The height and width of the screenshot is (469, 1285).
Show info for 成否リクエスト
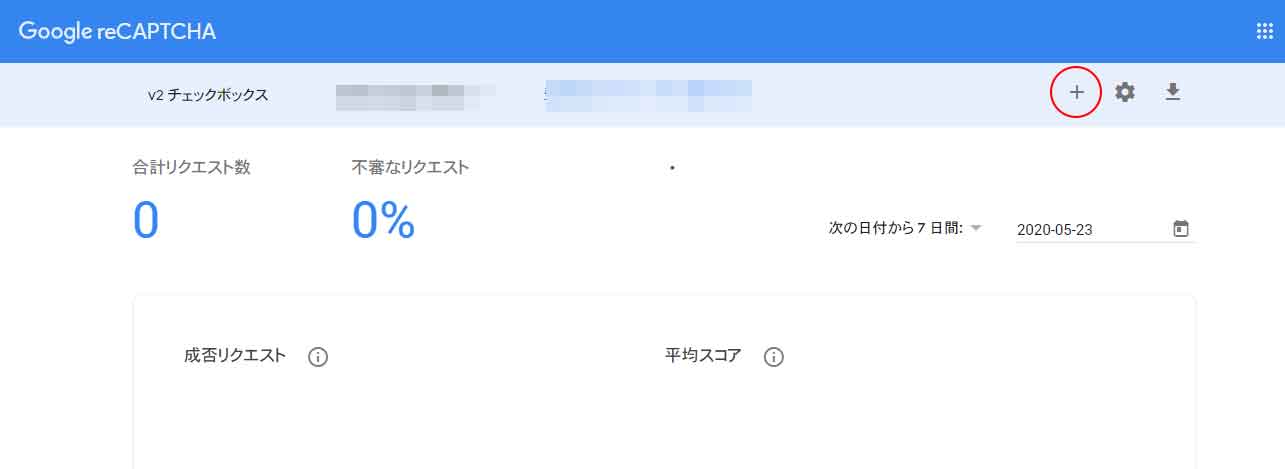coord(318,357)
